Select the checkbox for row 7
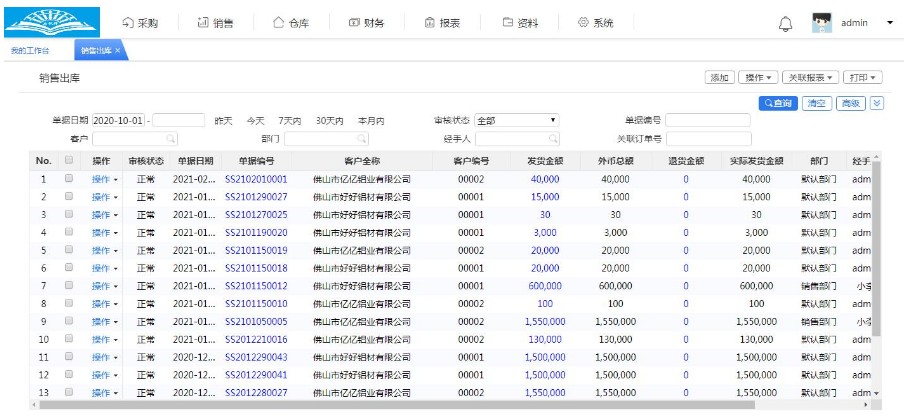 [x=69, y=286]
